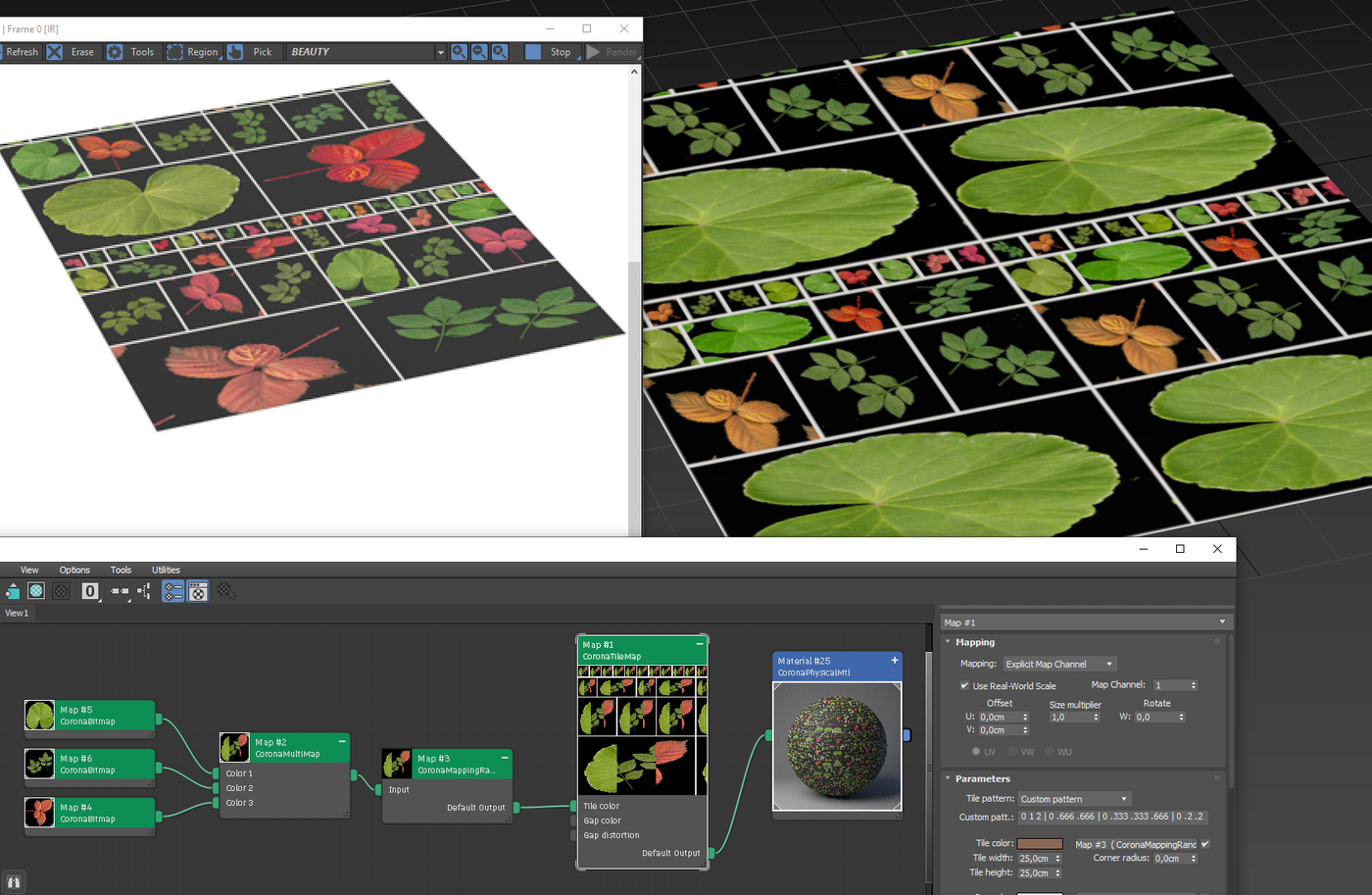The image size is (1372, 895).
Task: Open the Tools gear icon in frame buffer
Action: coord(115,52)
